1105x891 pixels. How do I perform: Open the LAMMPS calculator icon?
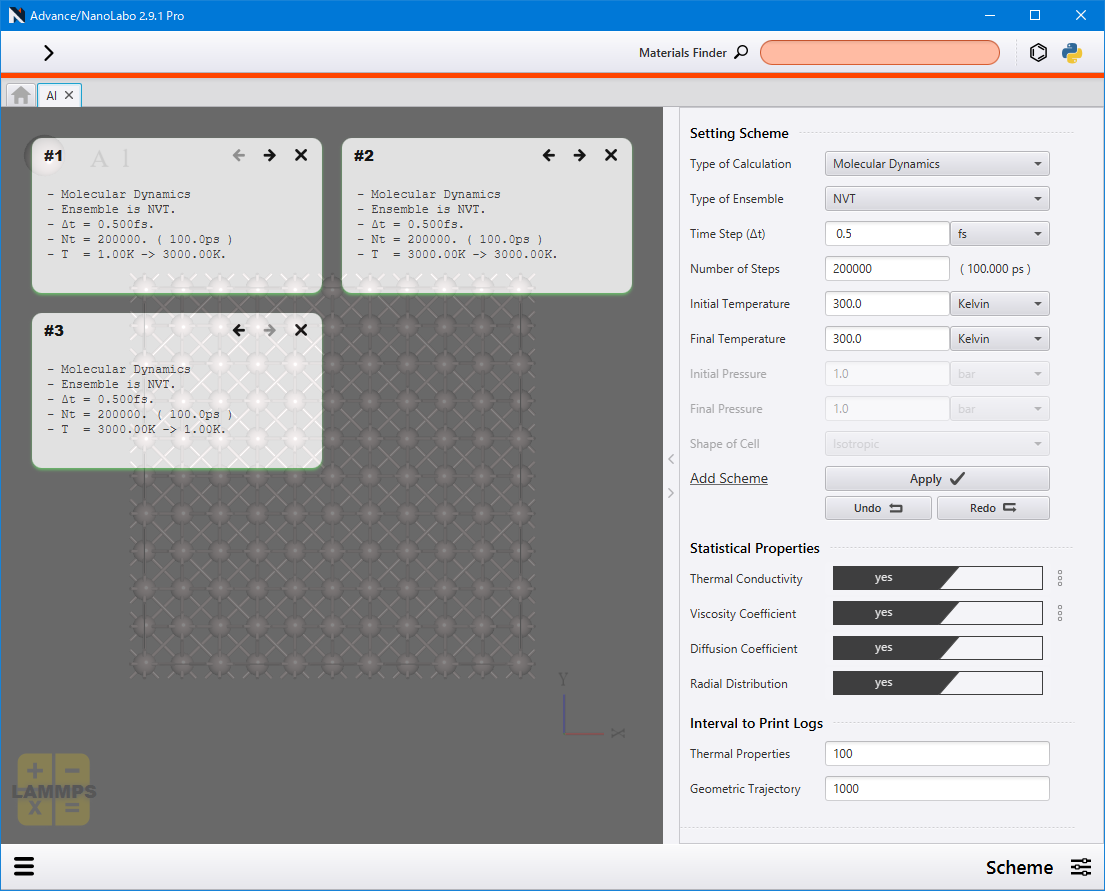[54, 789]
